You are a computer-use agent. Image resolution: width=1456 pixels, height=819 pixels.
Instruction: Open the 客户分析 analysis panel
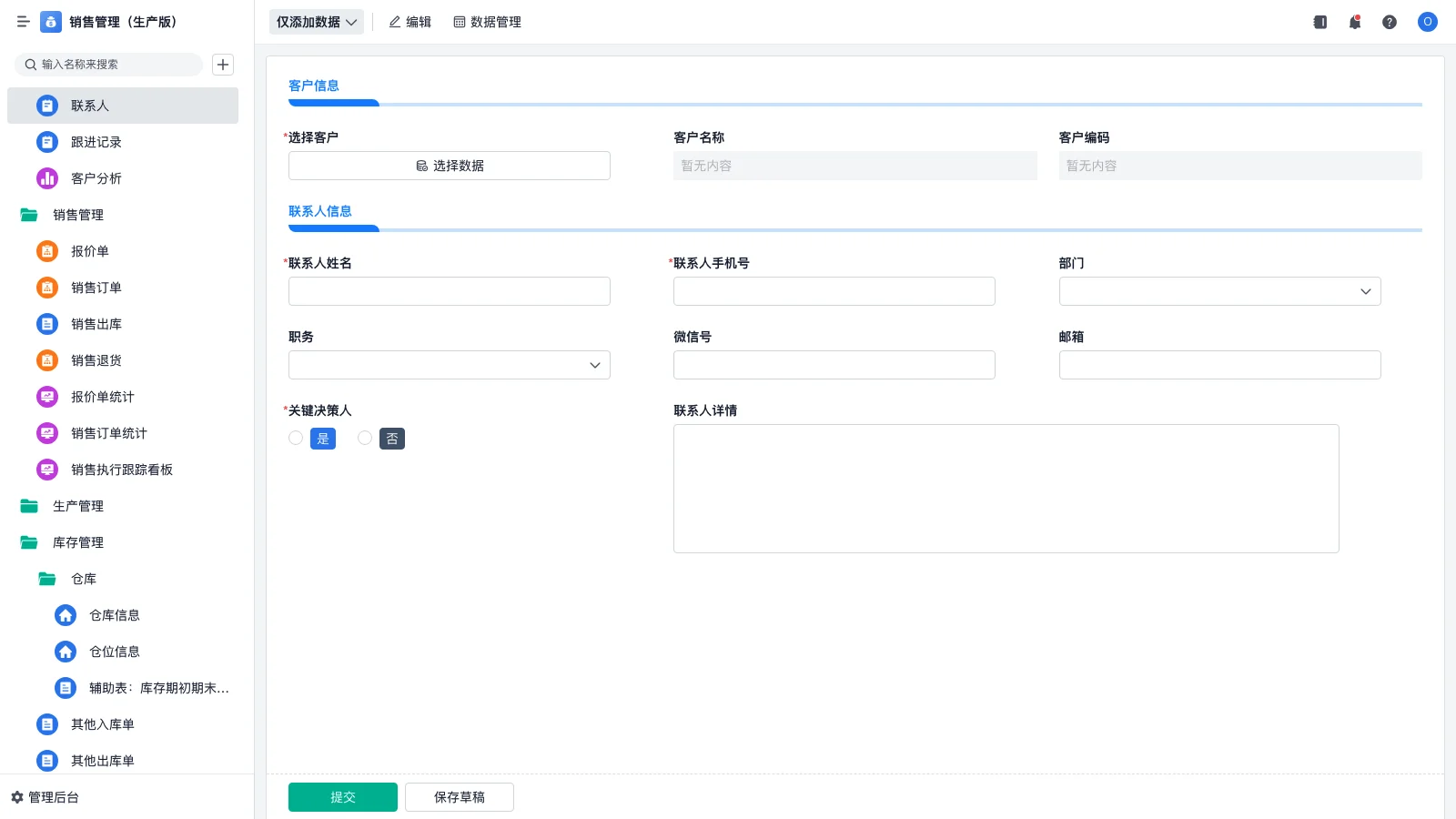(97, 178)
